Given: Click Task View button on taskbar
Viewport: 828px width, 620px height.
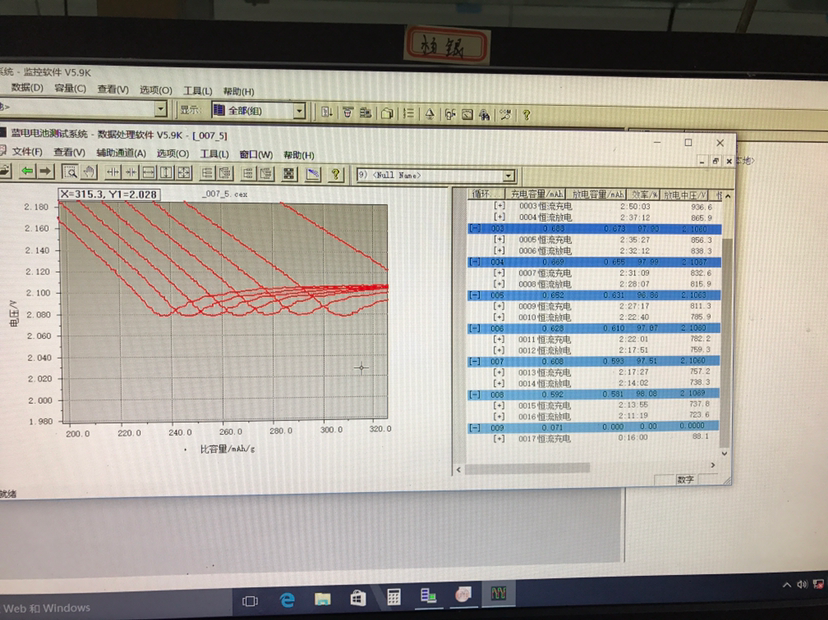Looking at the screenshot, I should click(x=250, y=601).
